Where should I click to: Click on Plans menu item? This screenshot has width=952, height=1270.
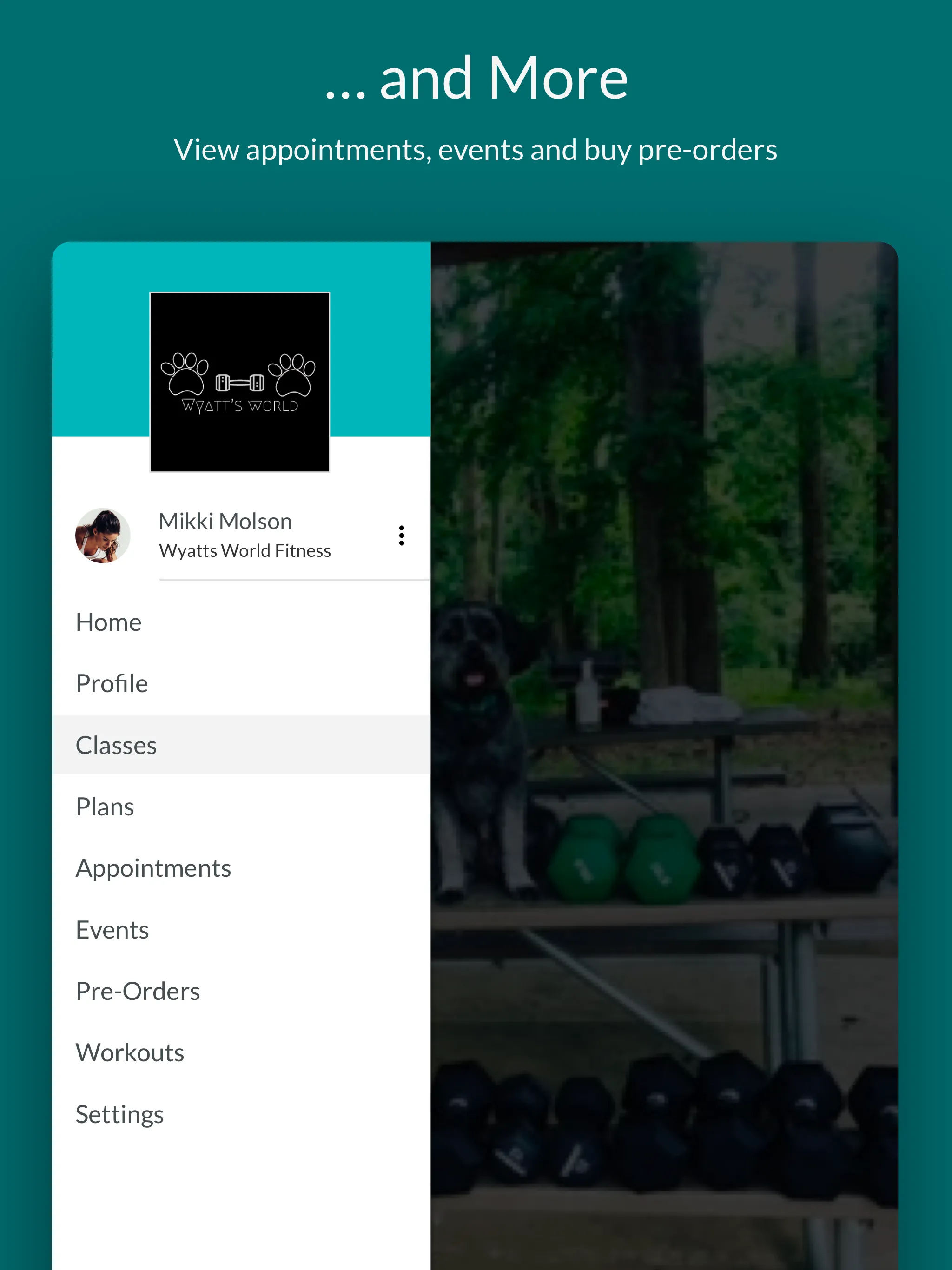[105, 806]
